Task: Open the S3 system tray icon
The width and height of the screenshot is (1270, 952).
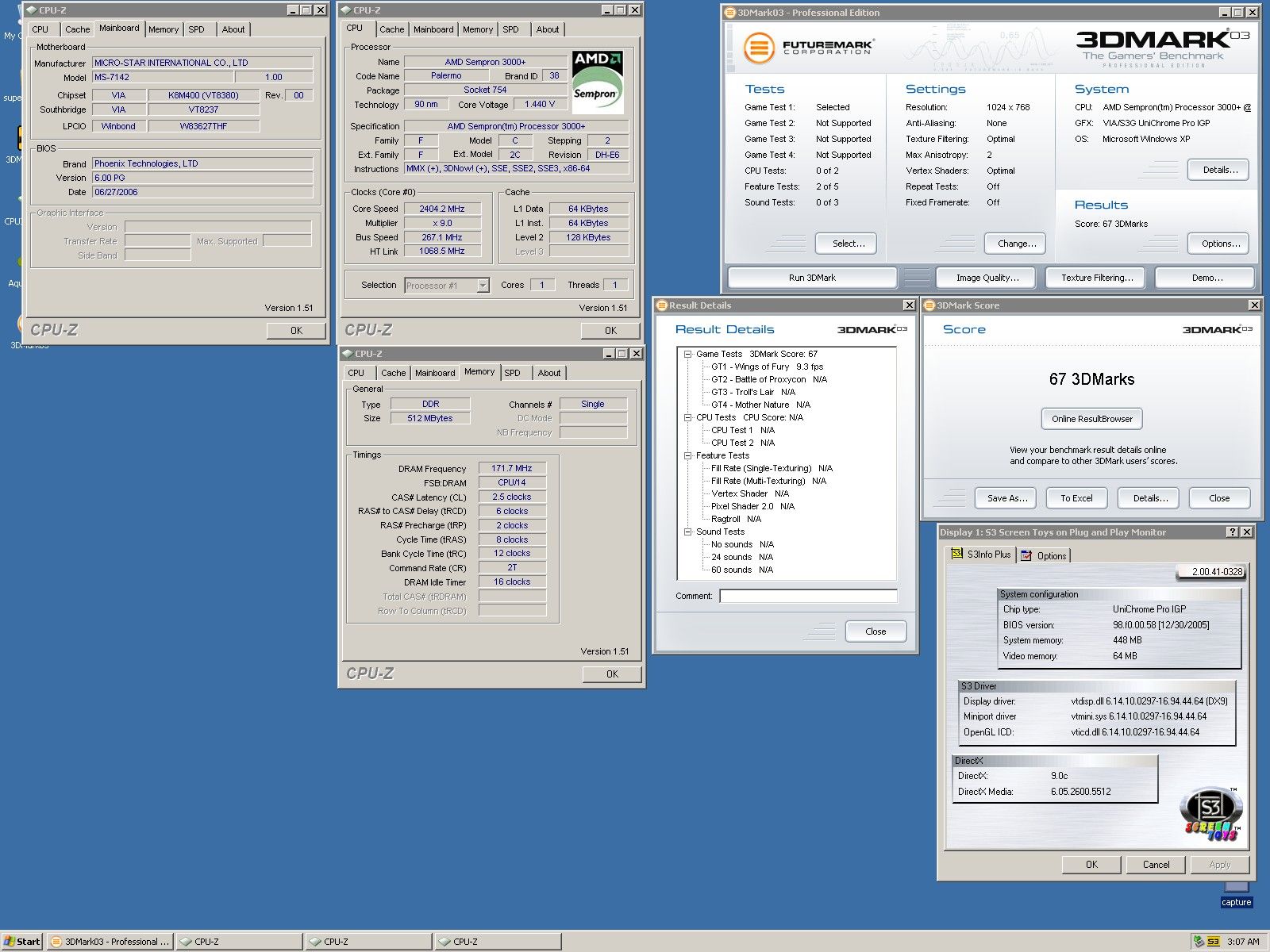Action: coord(1214,942)
